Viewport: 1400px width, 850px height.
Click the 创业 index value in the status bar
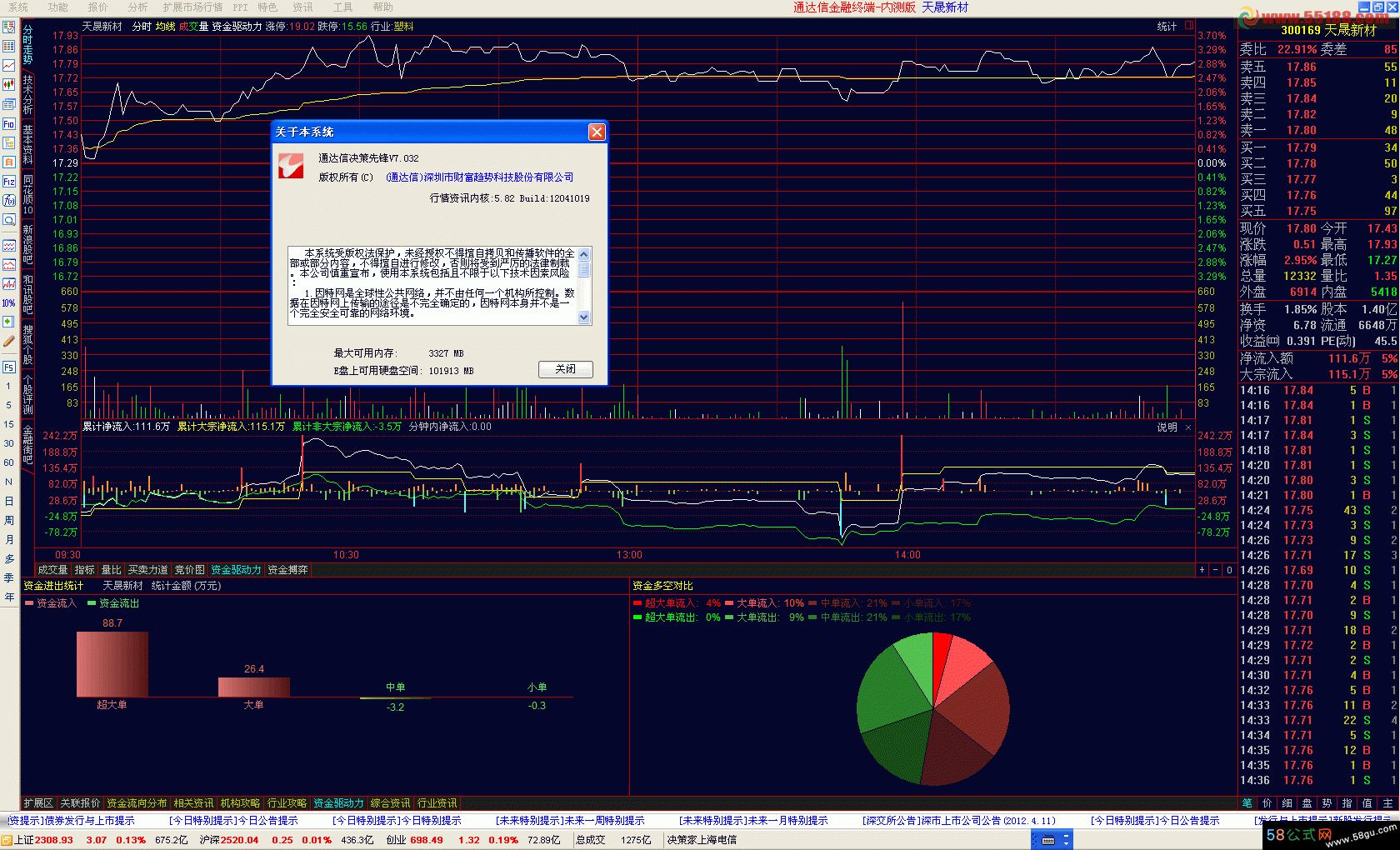pyautogui.click(x=427, y=840)
